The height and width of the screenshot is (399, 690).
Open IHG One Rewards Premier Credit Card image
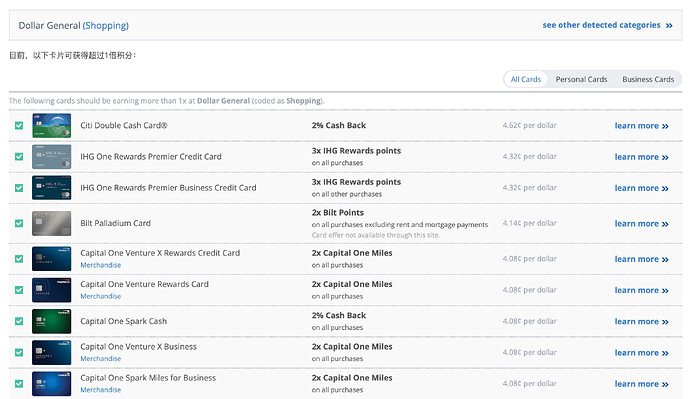[51, 157]
